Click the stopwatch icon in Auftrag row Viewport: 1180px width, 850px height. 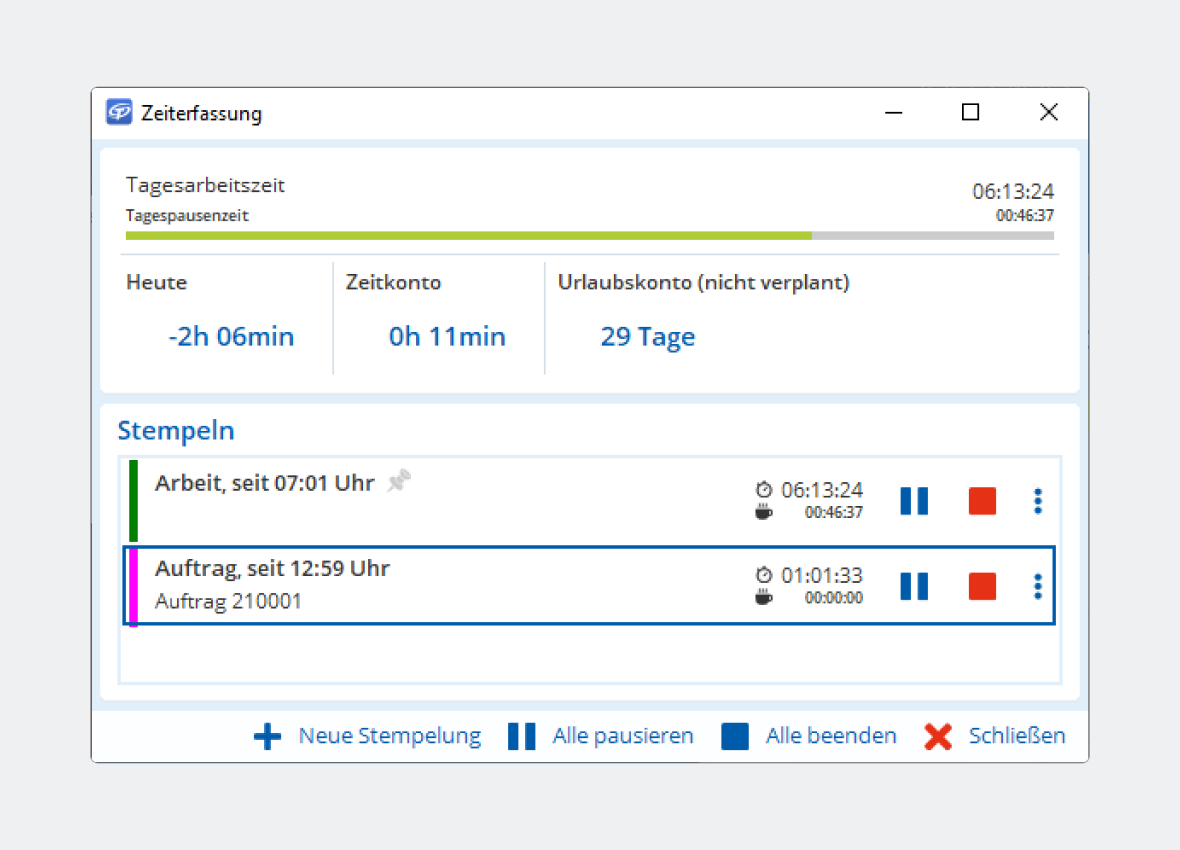(x=764, y=575)
